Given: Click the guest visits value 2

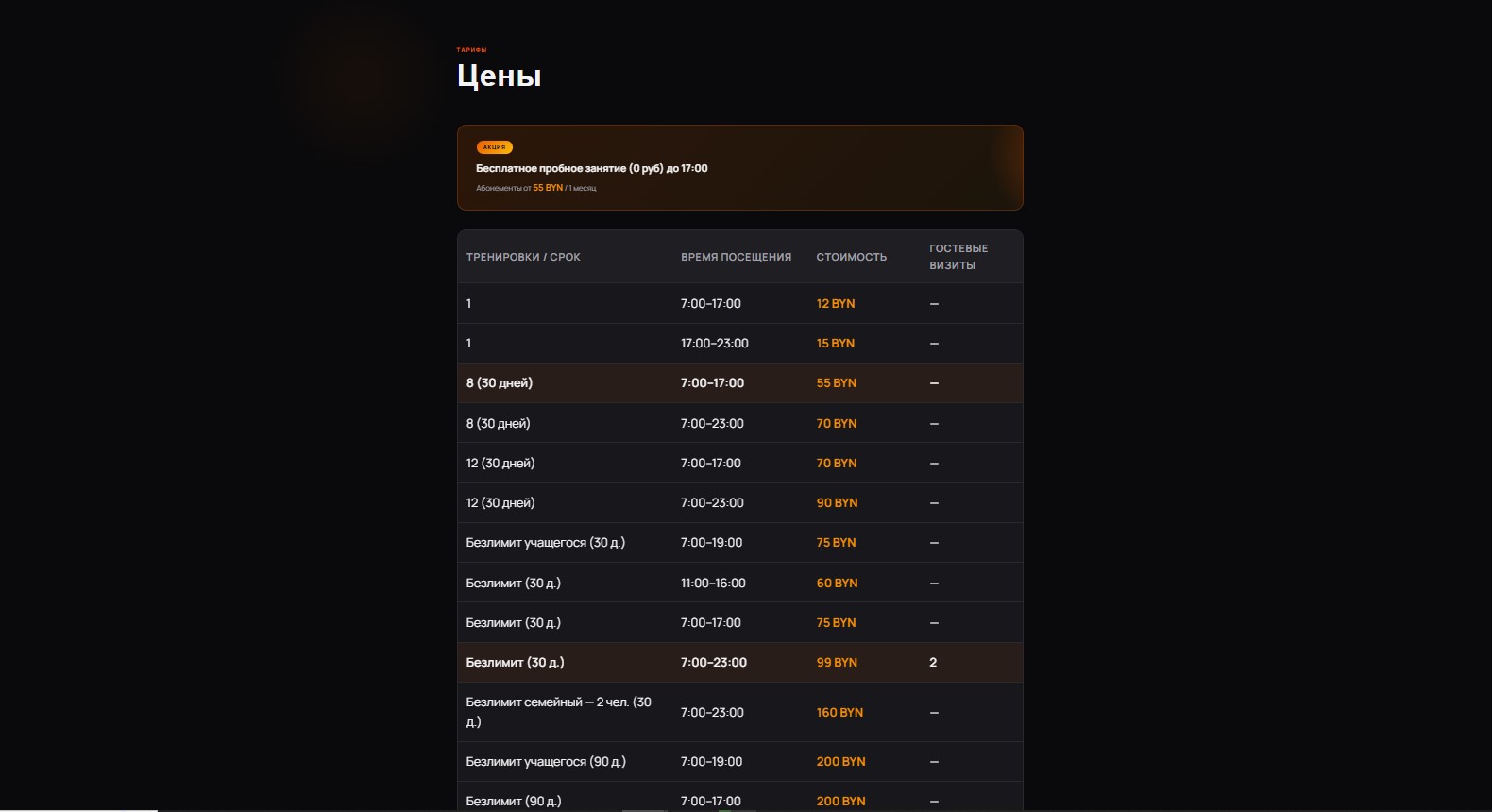Looking at the screenshot, I should pos(933,663).
